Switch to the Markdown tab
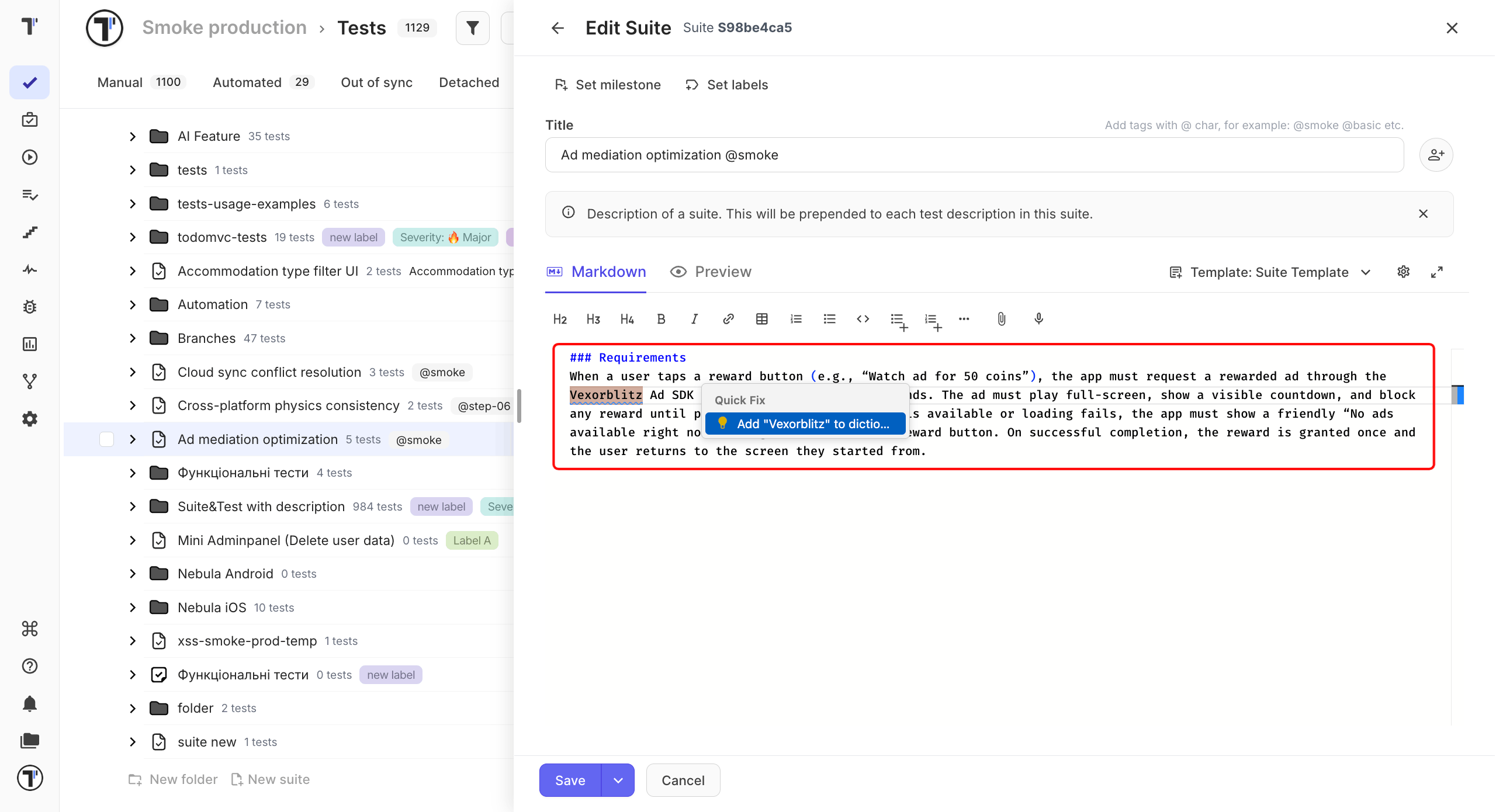 (x=596, y=272)
